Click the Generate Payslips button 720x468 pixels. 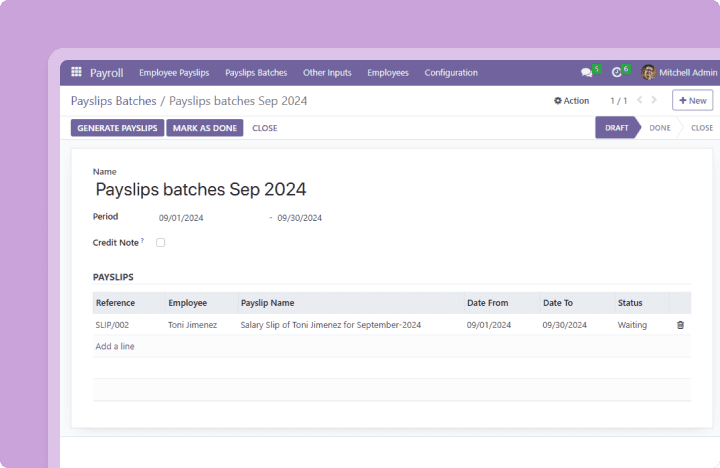(117, 128)
